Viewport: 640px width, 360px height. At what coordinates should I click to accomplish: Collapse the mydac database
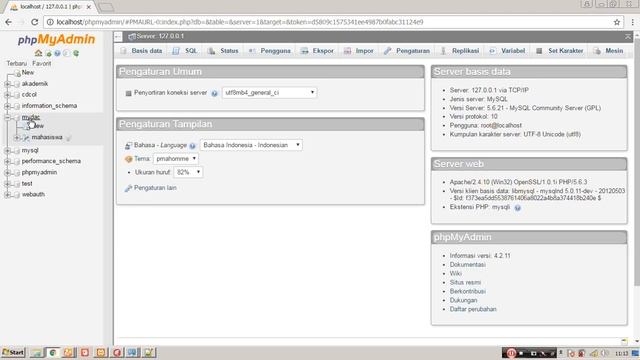point(7,118)
